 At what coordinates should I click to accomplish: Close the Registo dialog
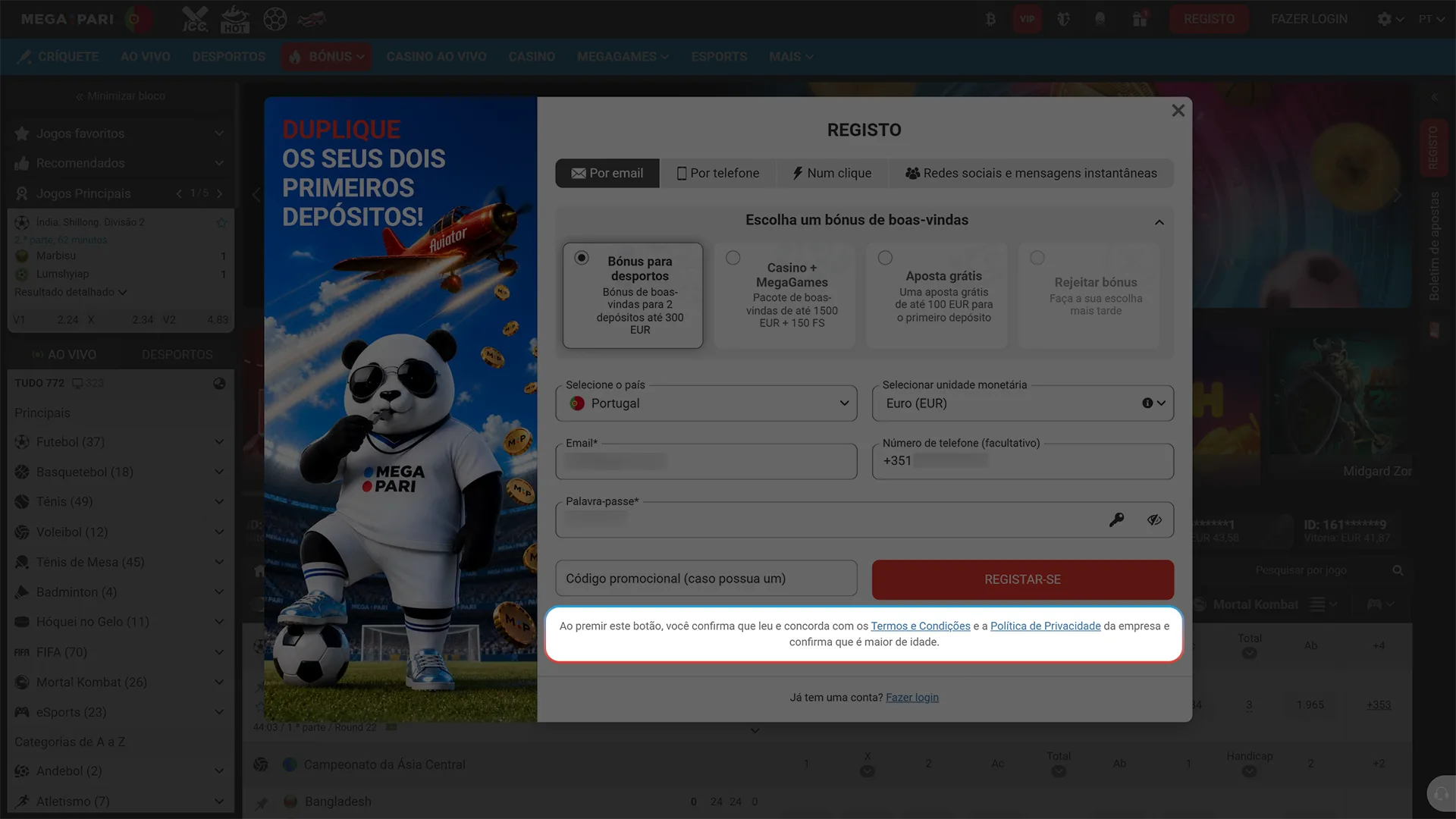coord(1178,111)
